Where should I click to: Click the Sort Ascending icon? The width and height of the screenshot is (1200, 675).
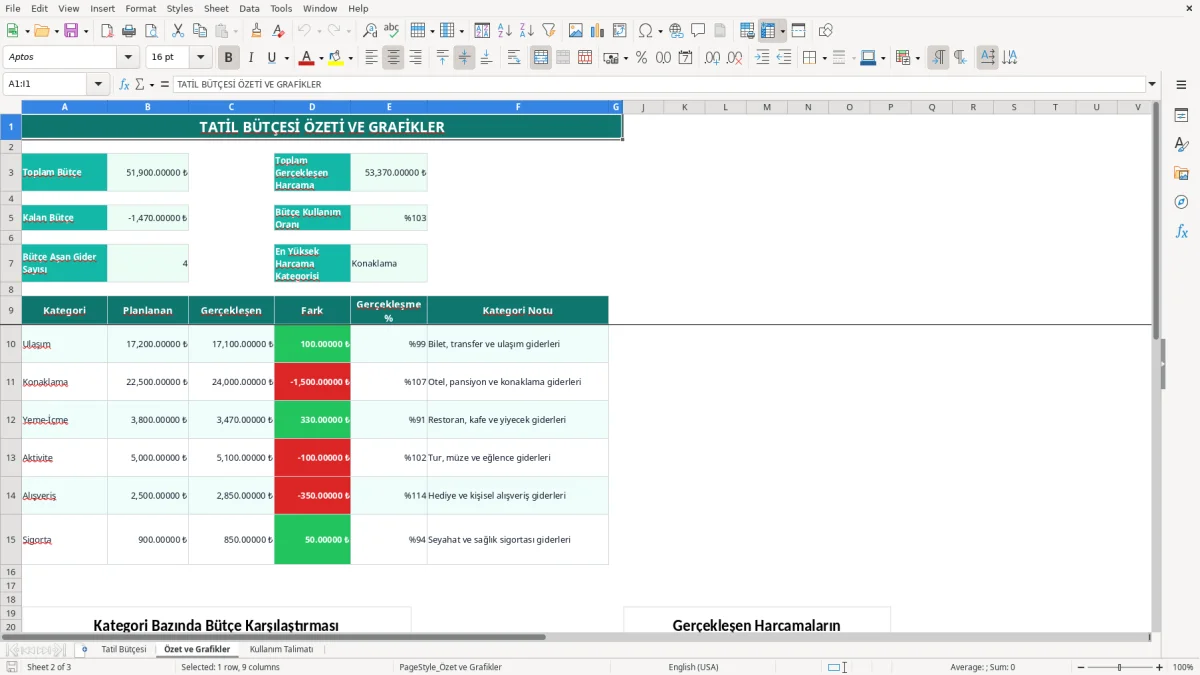tap(504, 31)
